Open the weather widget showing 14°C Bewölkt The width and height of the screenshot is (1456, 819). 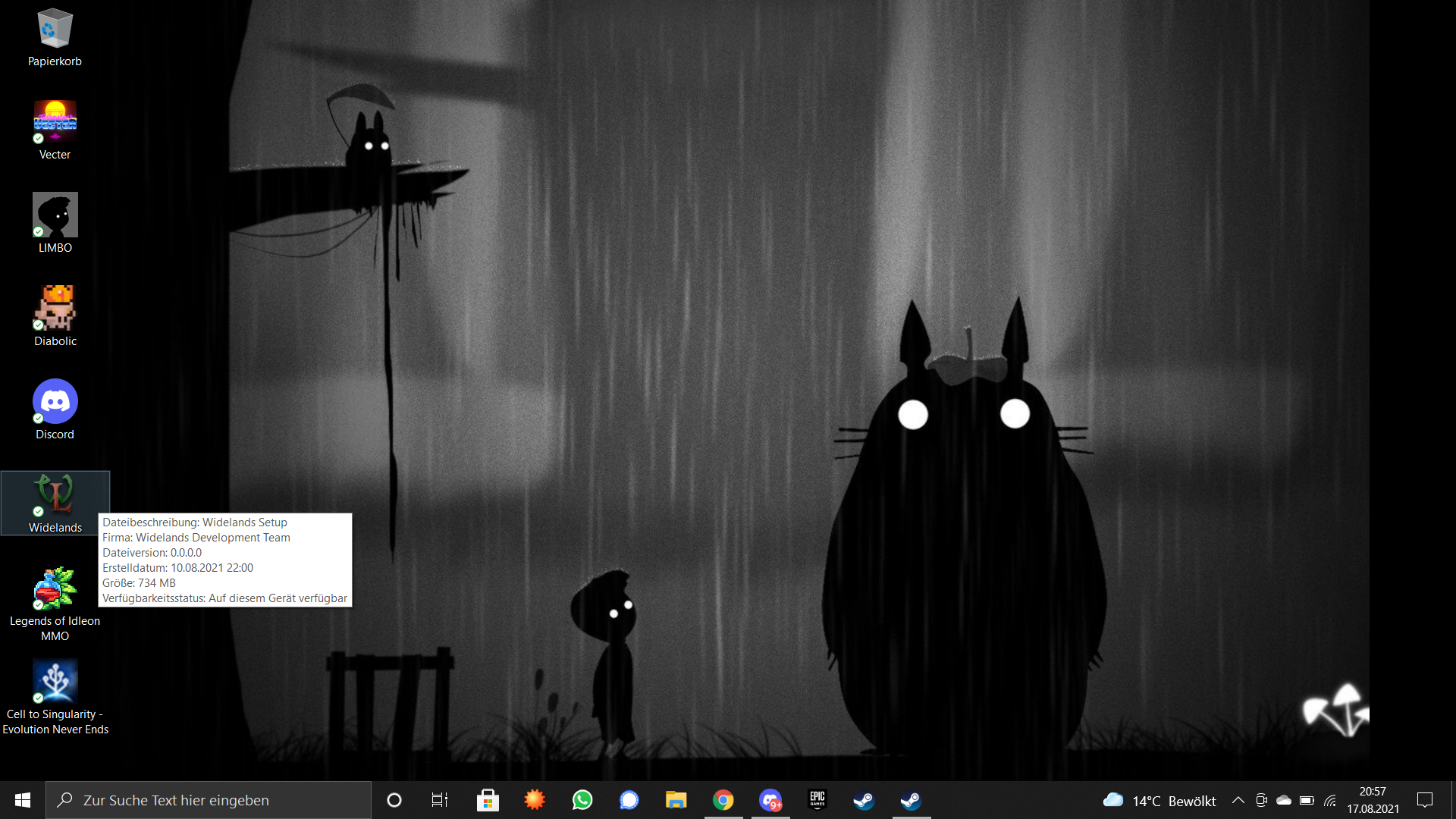coord(1159,800)
